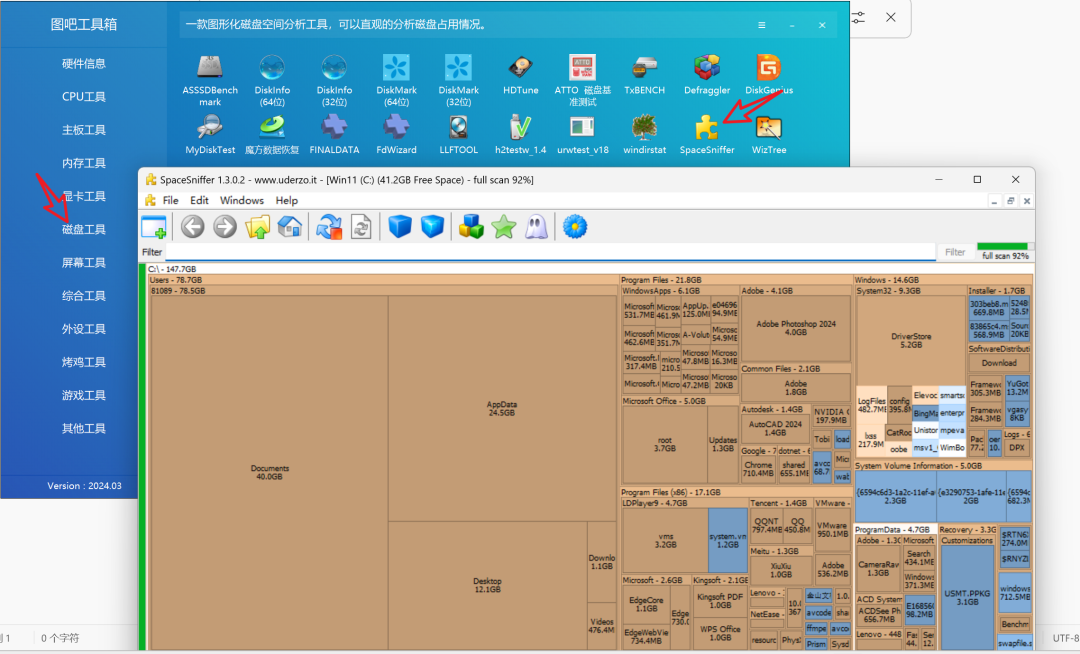Launch WizTree tool
The width and height of the screenshot is (1080, 654).
pyautogui.click(x=769, y=134)
